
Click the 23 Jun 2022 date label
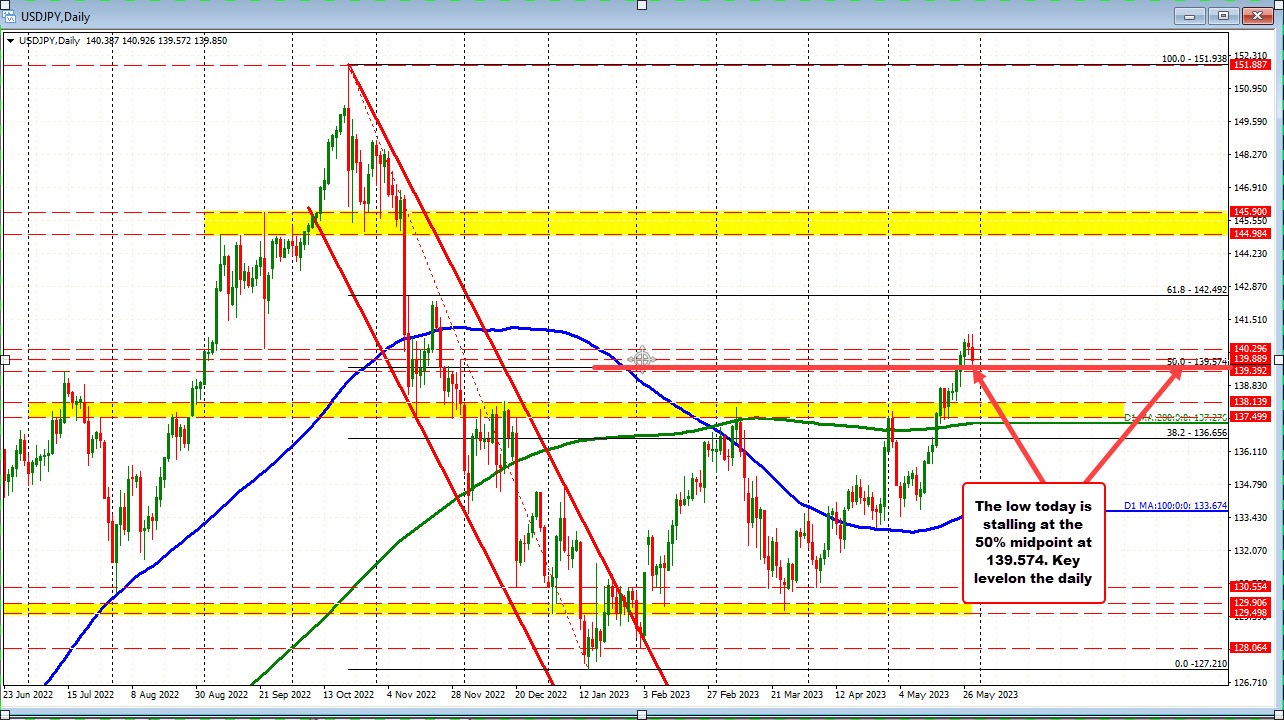click(x=28, y=694)
